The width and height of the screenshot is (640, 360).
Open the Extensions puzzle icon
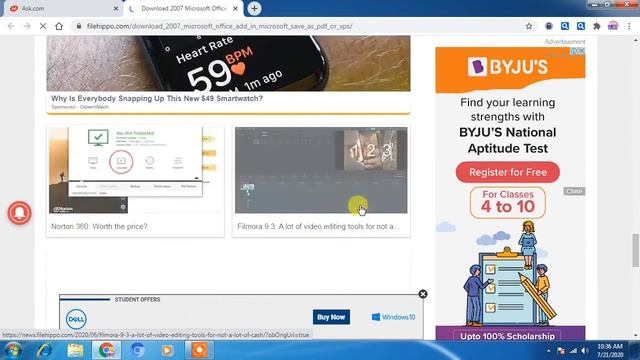[597, 26]
